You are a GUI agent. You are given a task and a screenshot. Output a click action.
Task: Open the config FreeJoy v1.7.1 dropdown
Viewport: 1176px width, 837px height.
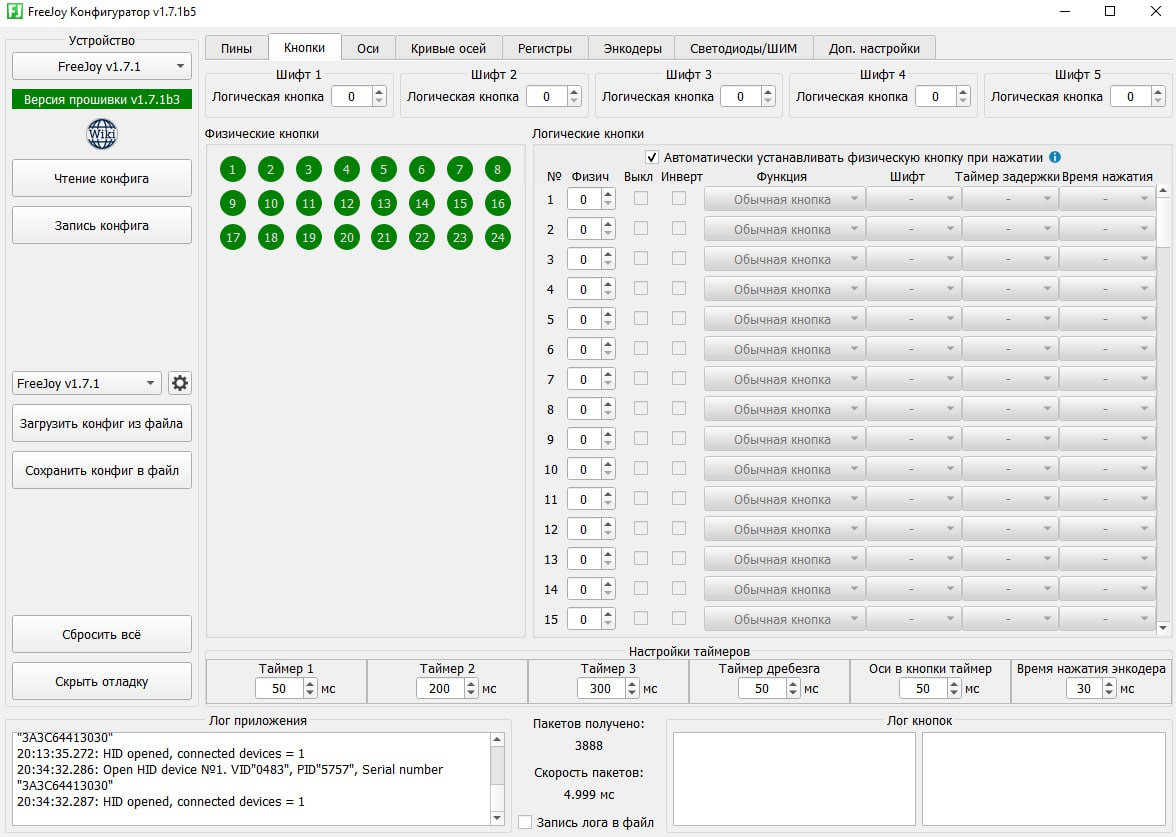point(87,383)
